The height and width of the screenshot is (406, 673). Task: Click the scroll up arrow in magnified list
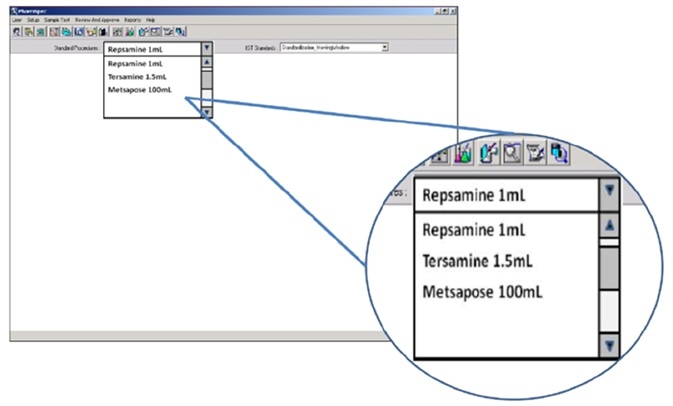tap(611, 226)
